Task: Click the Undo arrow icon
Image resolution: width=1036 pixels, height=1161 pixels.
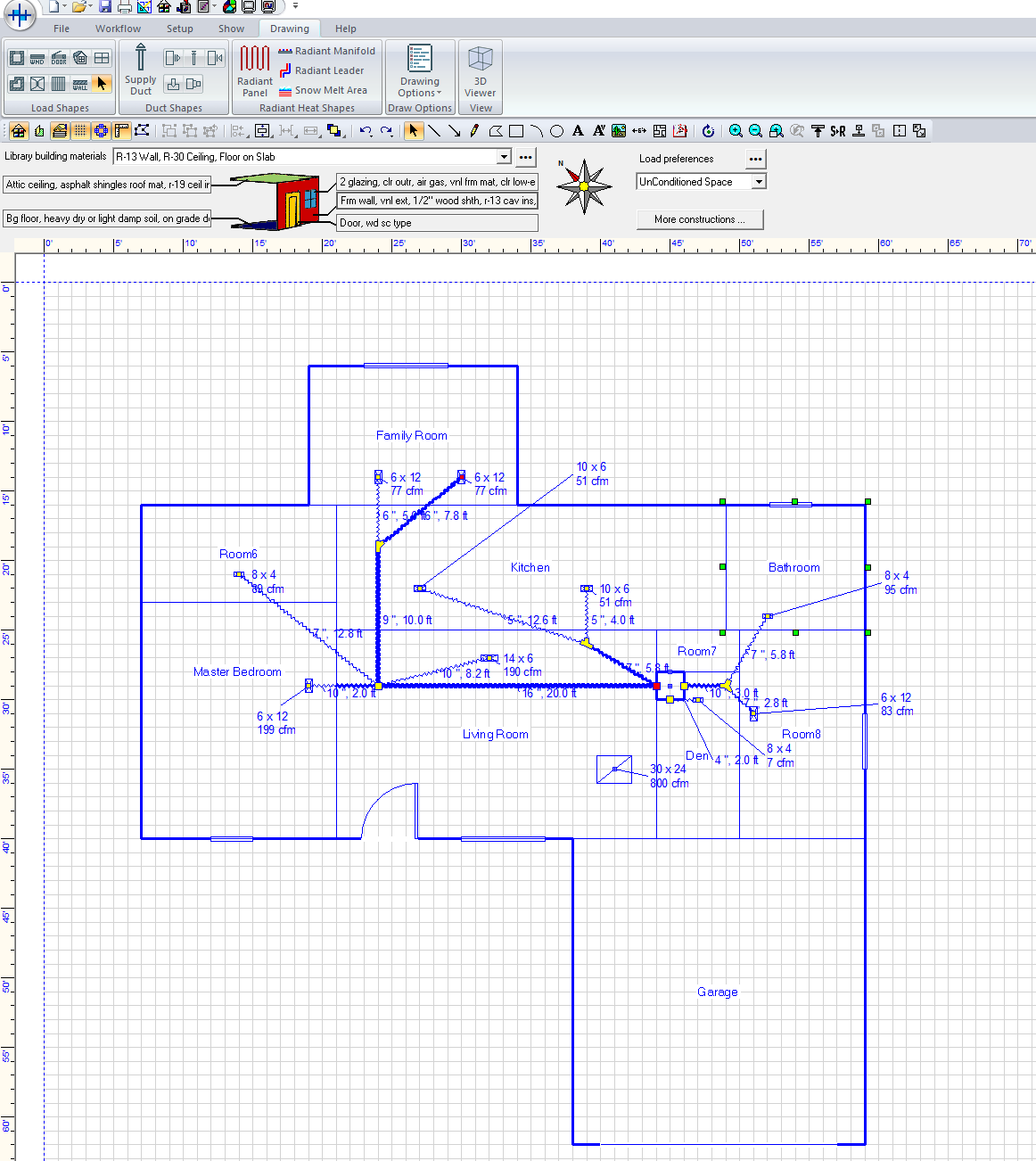Action: pyautogui.click(x=366, y=131)
